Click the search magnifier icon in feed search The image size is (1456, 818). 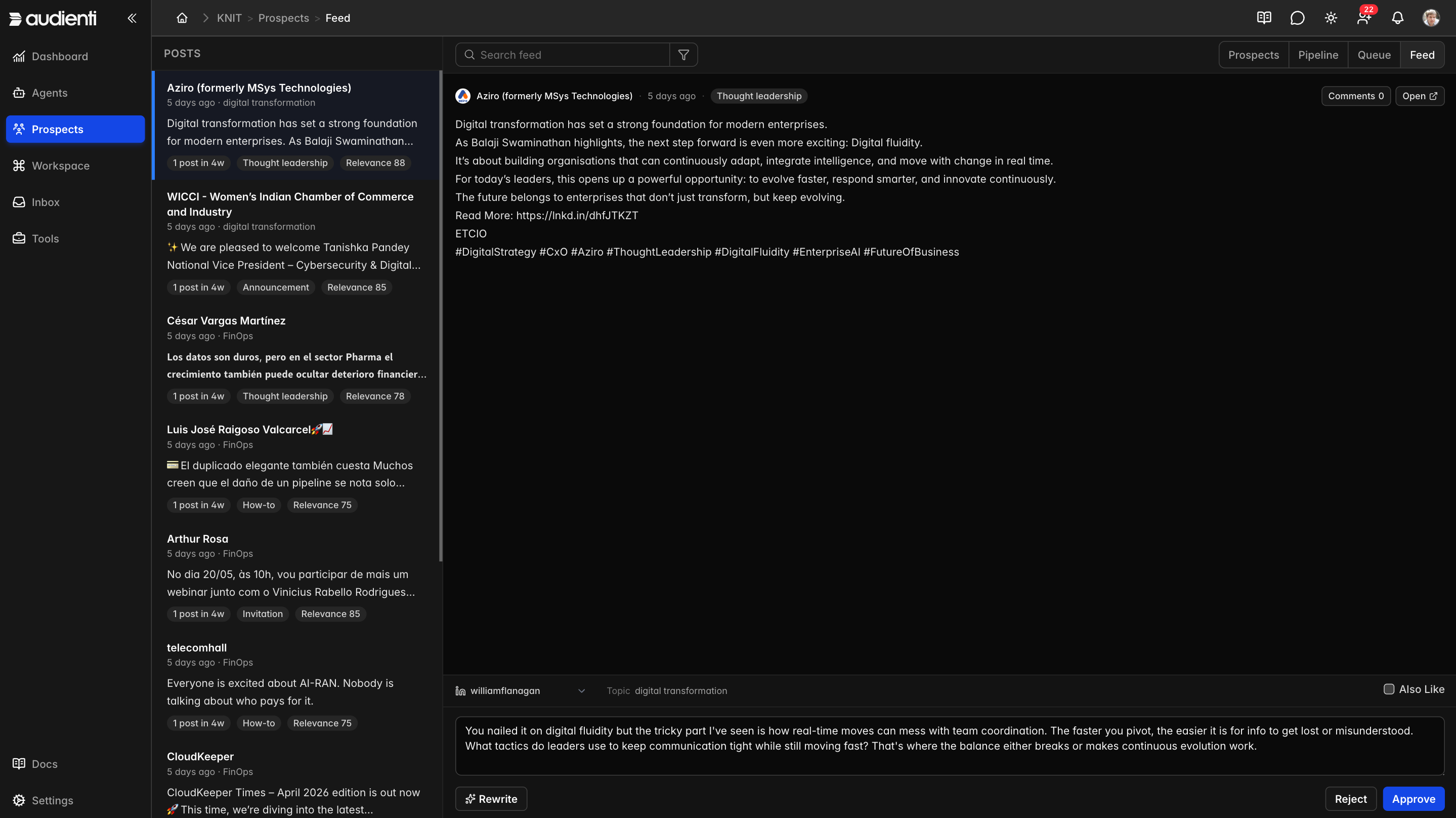(469, 55)
